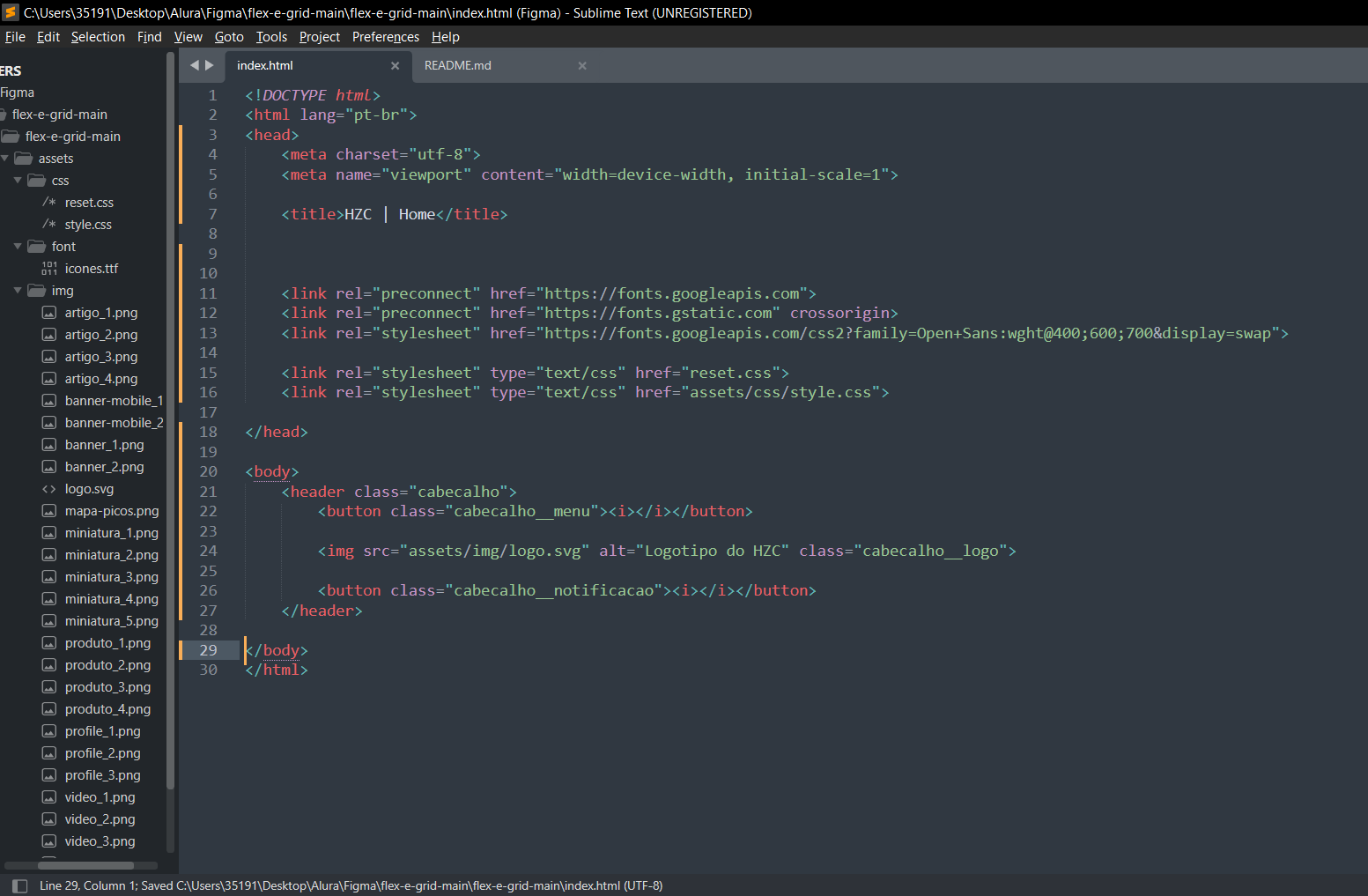1368x896 pixels.
Task: Collapse the img folder arrow
Action: (x=18, y=291)
